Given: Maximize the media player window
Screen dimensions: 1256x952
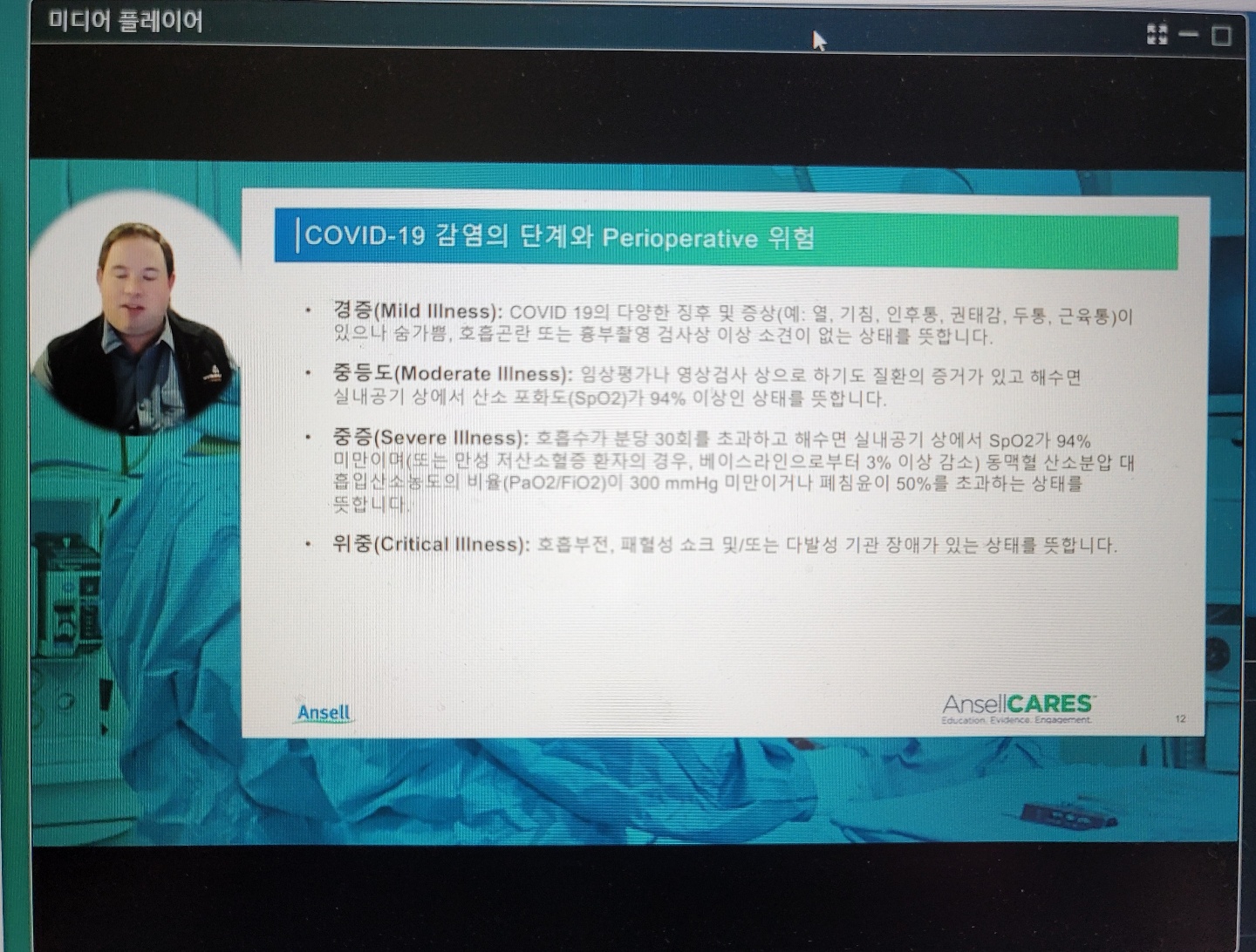Looking at the screenshot, I should point(1222,35).
